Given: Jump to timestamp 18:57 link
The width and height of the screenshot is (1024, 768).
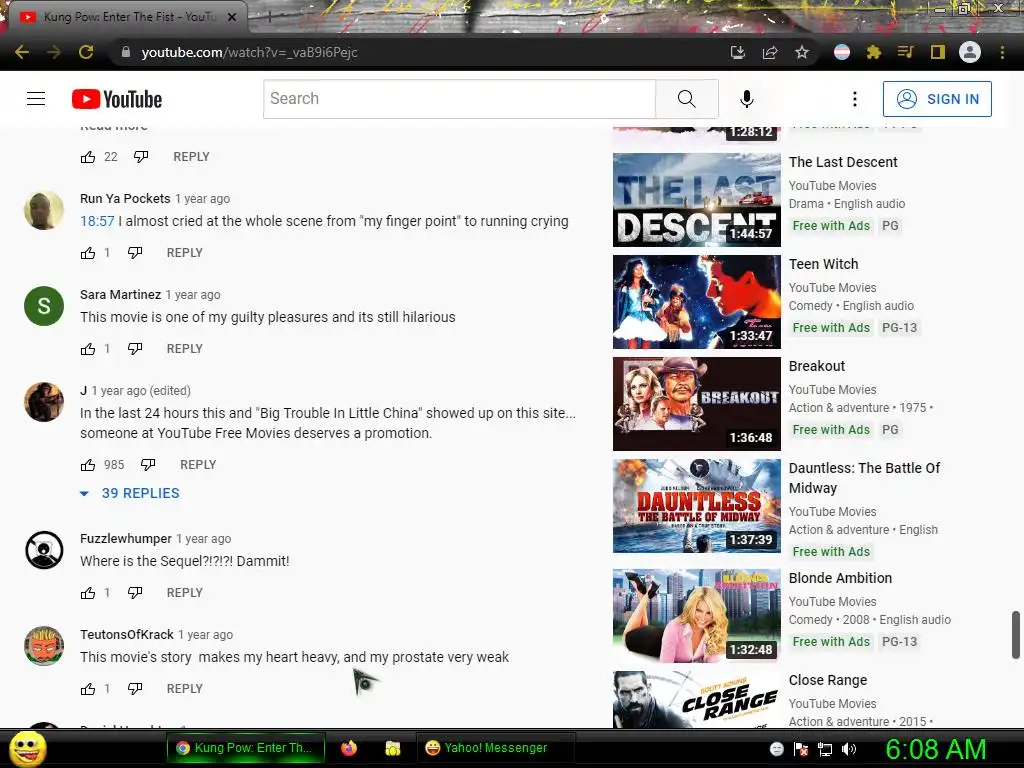Looking at the screenshot, I should point(97,221).
